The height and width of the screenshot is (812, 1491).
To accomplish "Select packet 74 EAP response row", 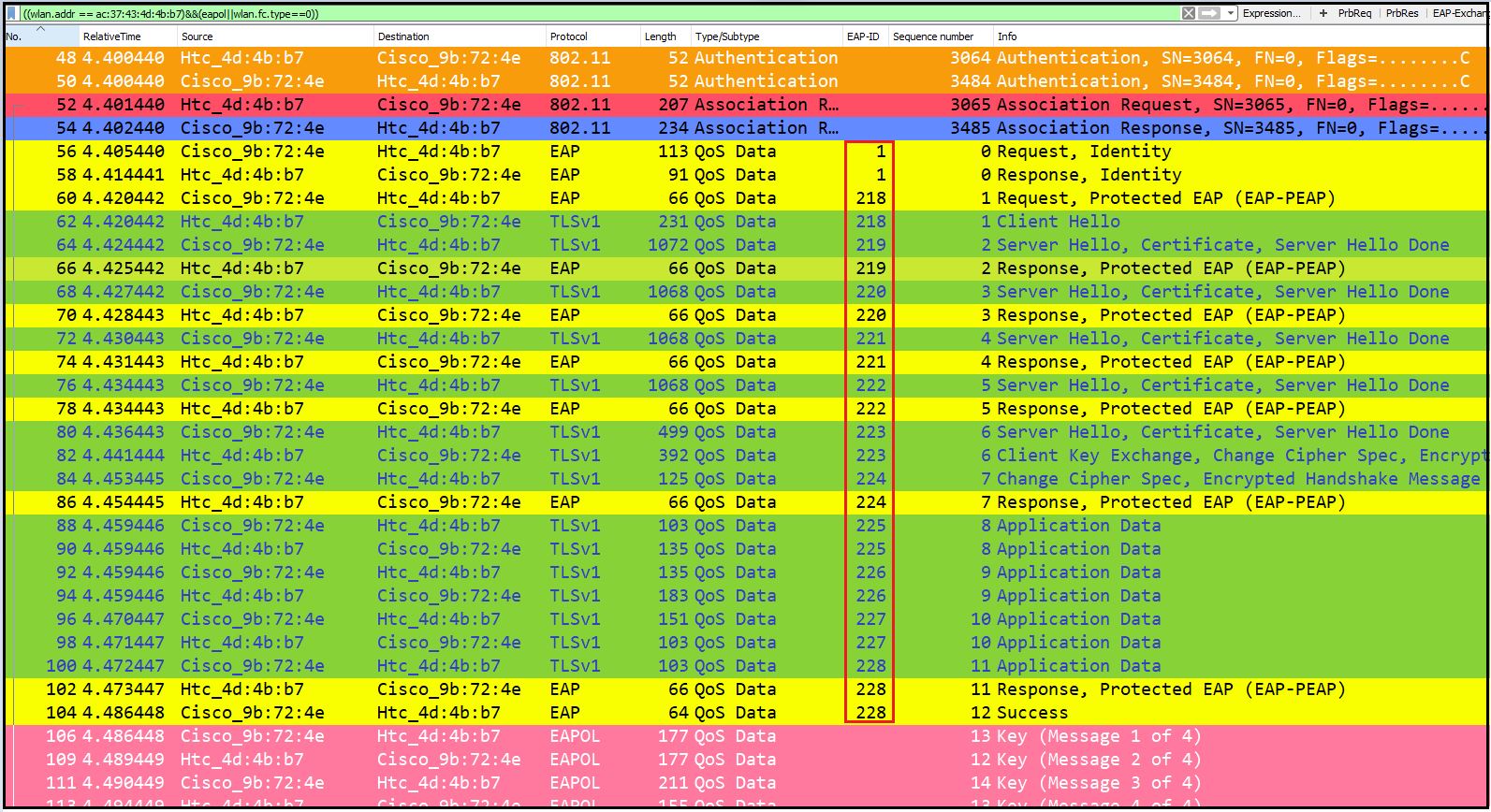I will point(745,362).
